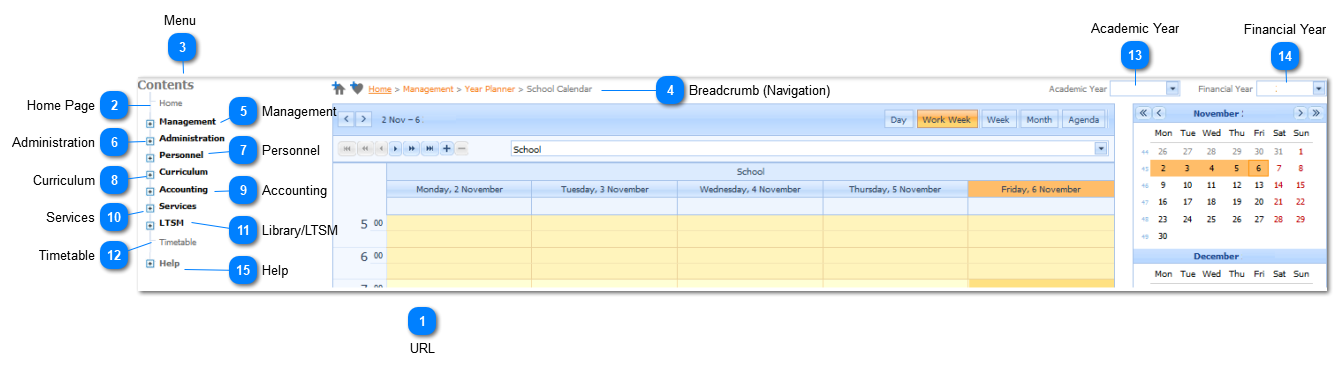Click mini calendar next month arrow
This screenshot has height=372, width=1342.
pos(1300,113)
